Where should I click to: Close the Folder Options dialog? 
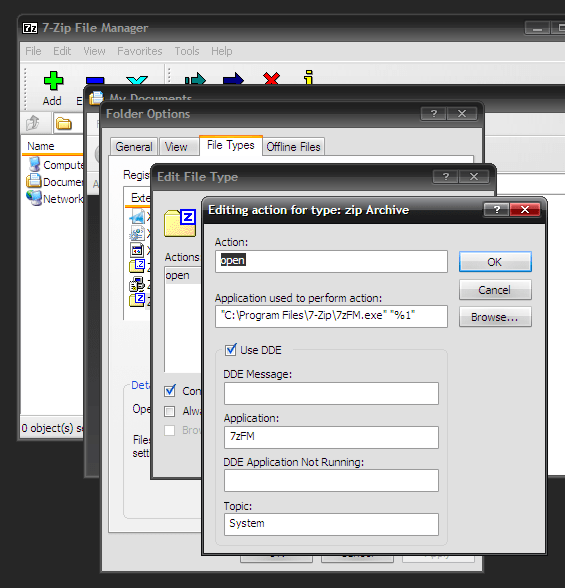point(462,114)
